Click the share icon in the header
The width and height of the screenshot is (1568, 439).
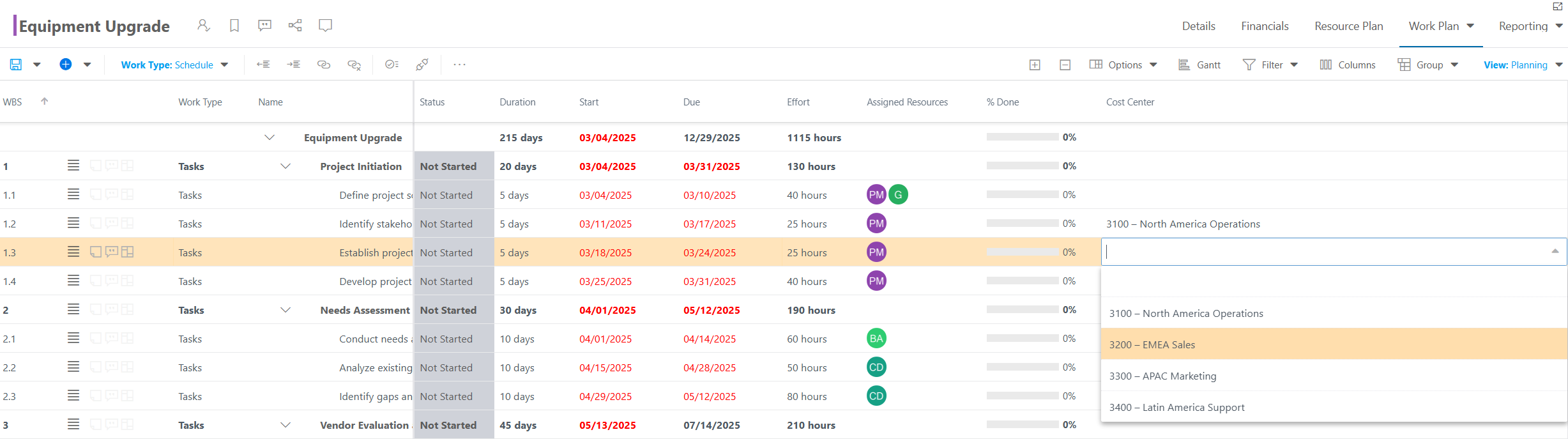[295, 26]
